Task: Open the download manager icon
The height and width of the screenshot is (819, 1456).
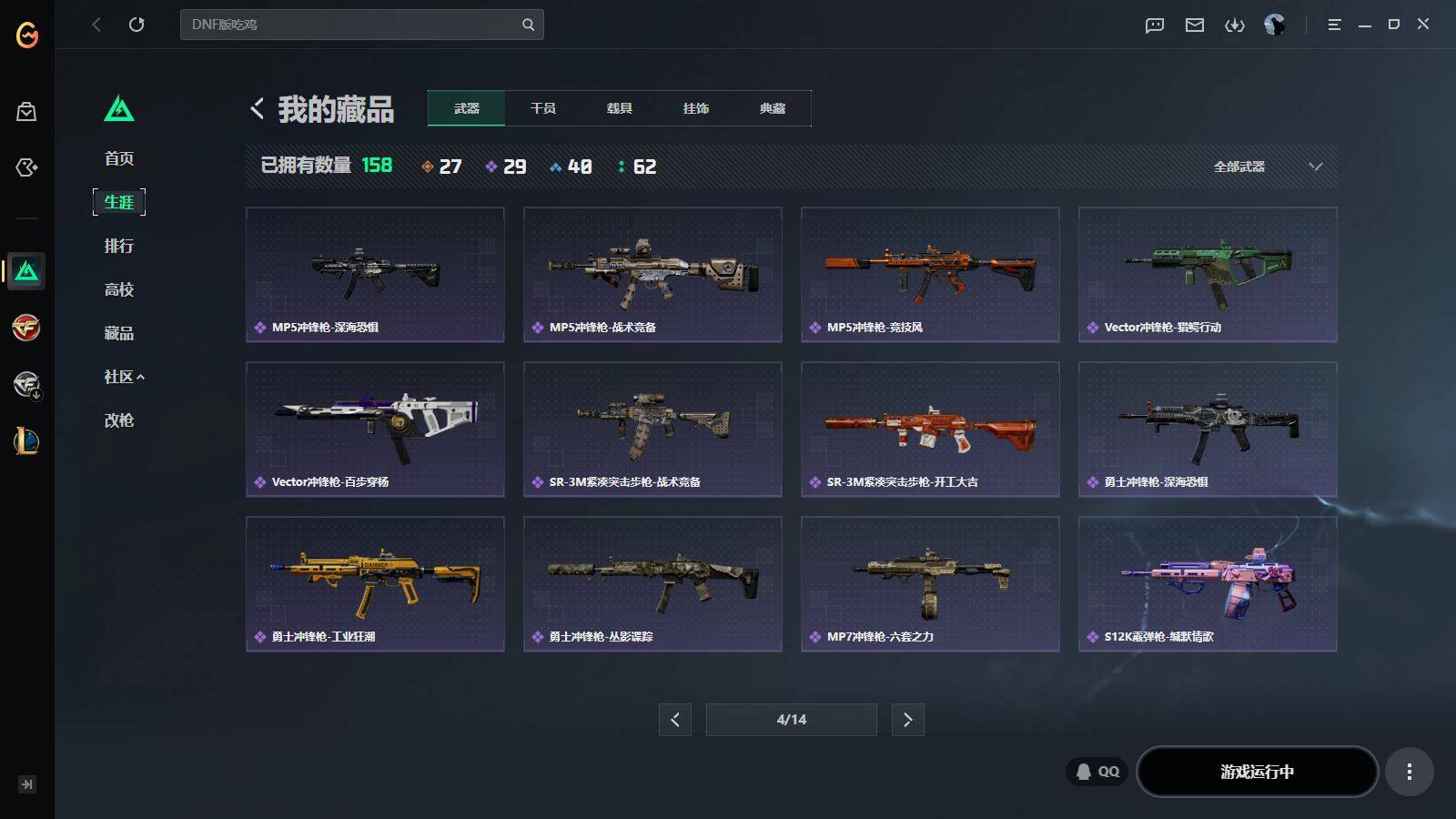Action: point(1235,25)
